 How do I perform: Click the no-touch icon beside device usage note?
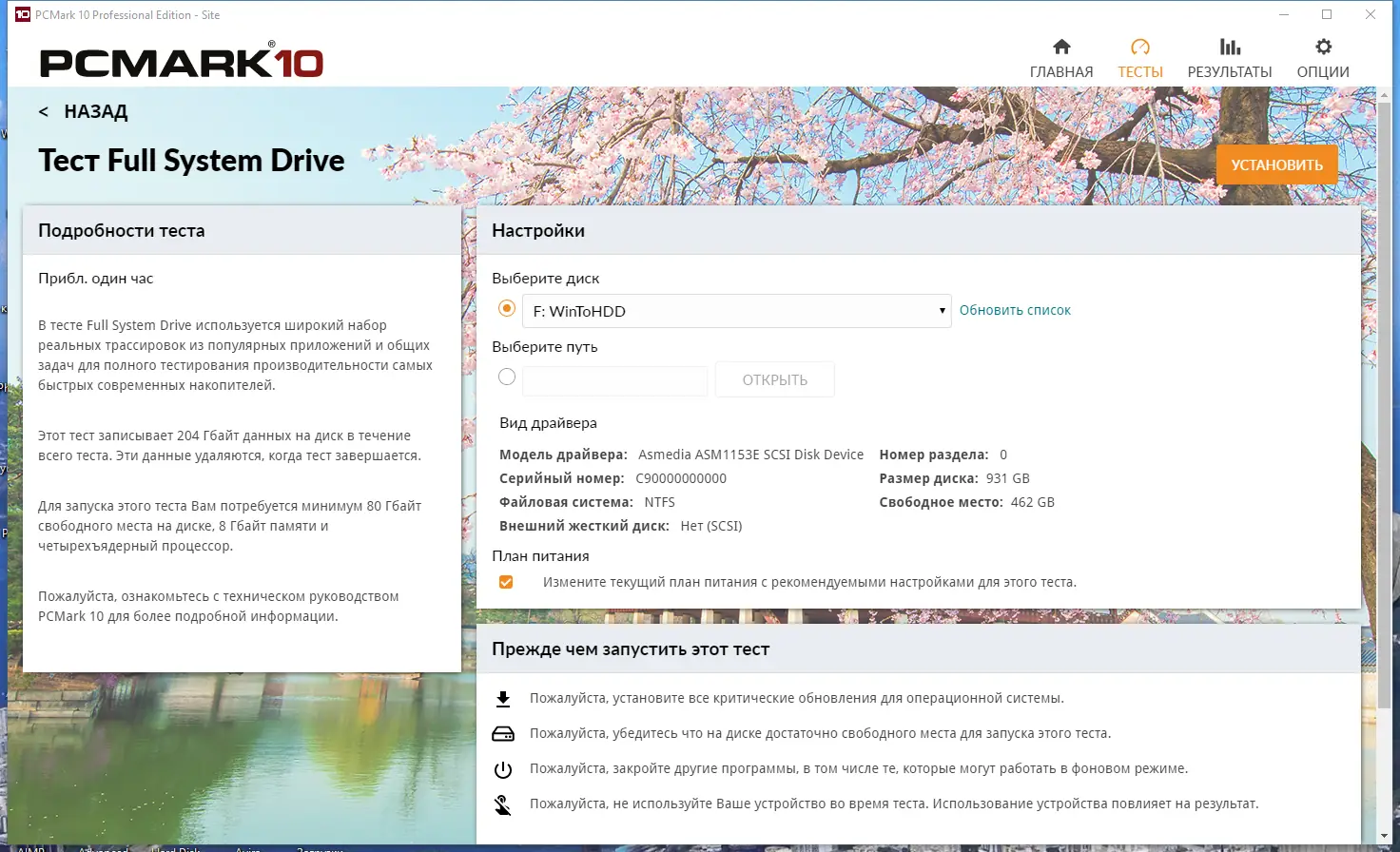pos(503,804)
